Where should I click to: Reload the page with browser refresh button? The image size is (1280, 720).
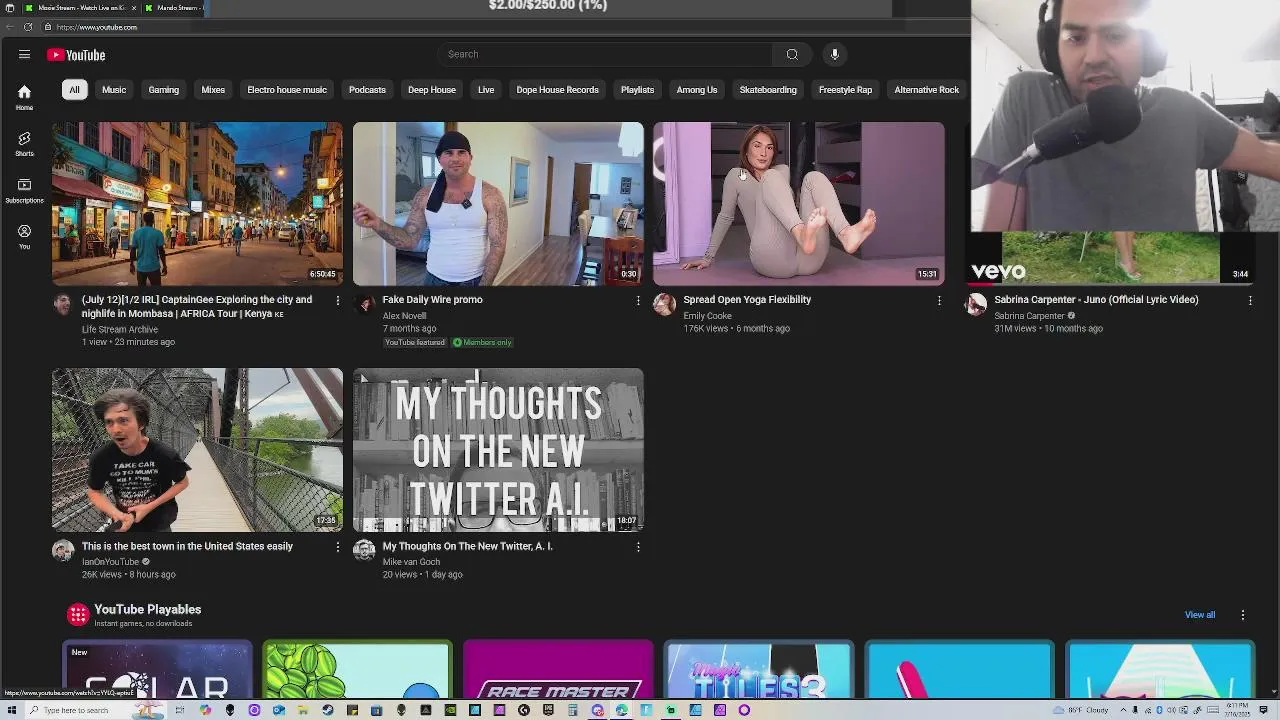click(28, 27)
